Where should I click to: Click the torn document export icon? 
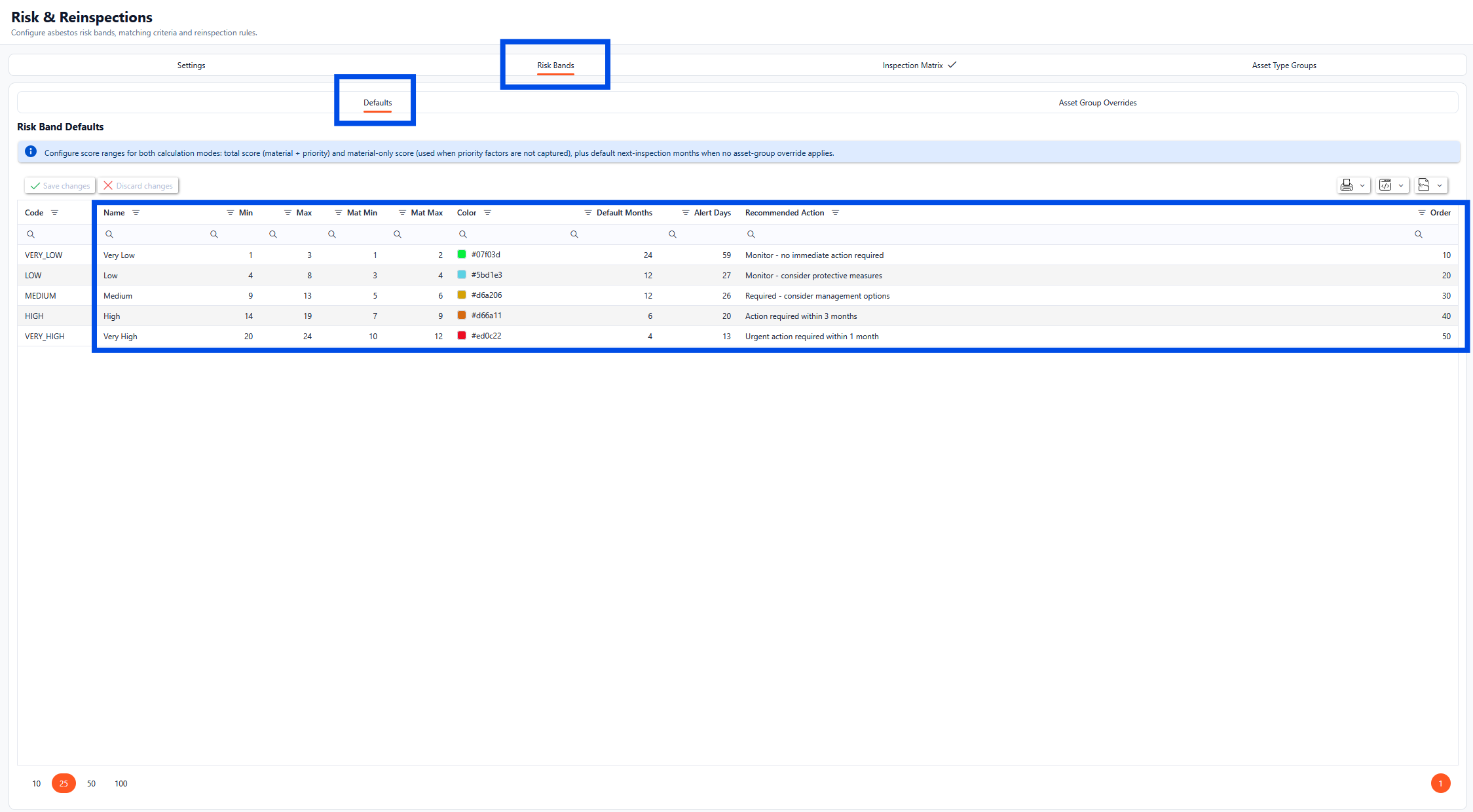(1424, 185)
